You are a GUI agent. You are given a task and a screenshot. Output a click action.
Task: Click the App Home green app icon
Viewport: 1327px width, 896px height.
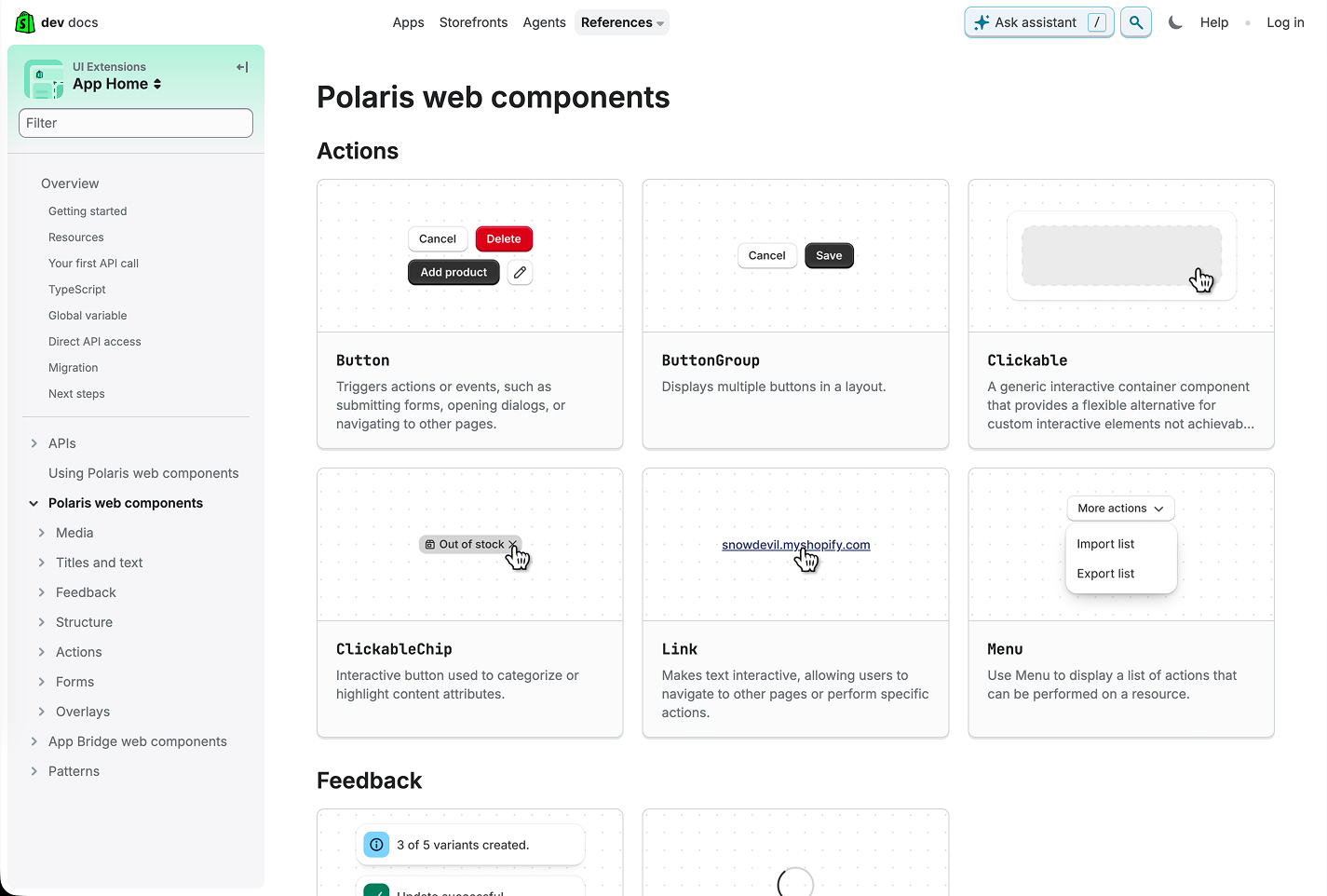[x=43, y=79]
